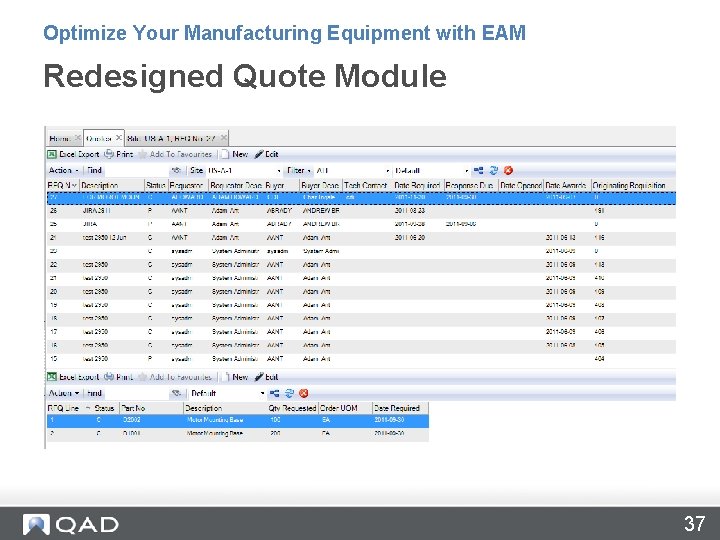Click red cancel icon in RFQ Line filter bar
The width and height of the screenshot is (720, 540).
(304, 394)
